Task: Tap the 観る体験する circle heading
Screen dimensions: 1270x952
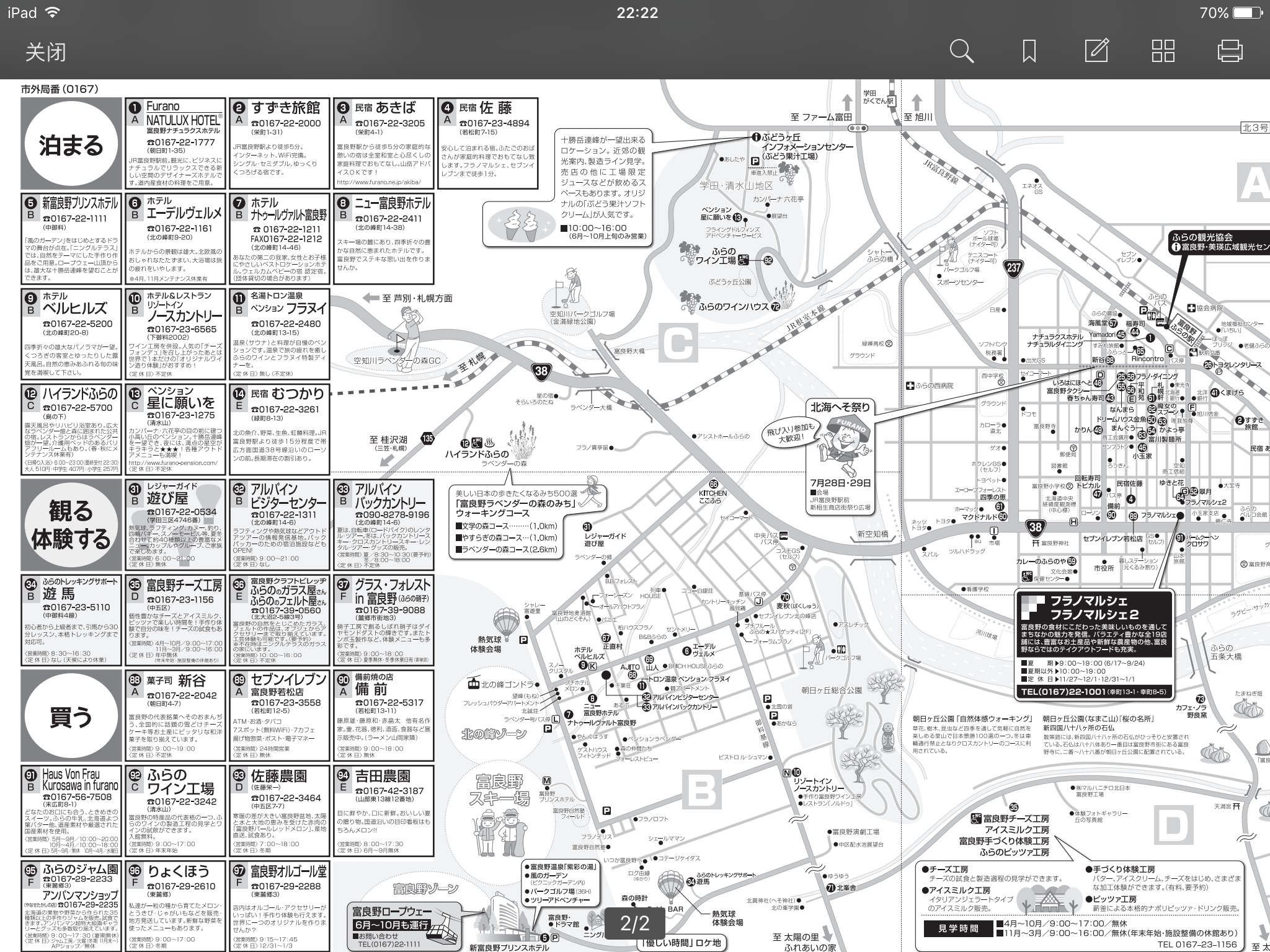Action: pyautogui.click(x=71, y=524)
